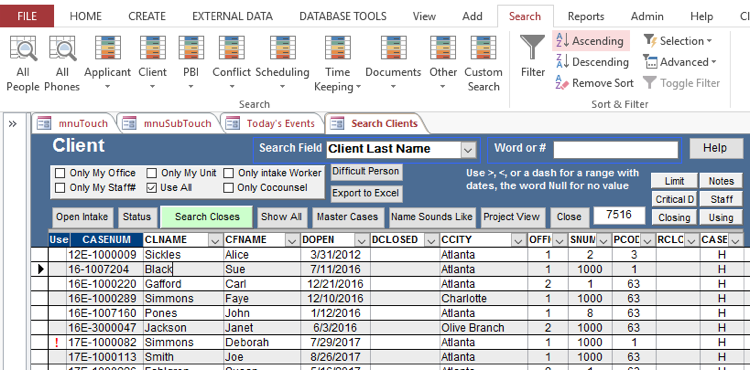Toggle Only Cocounsel checkbox
This screenshot has width=750, height=370.
229,188
